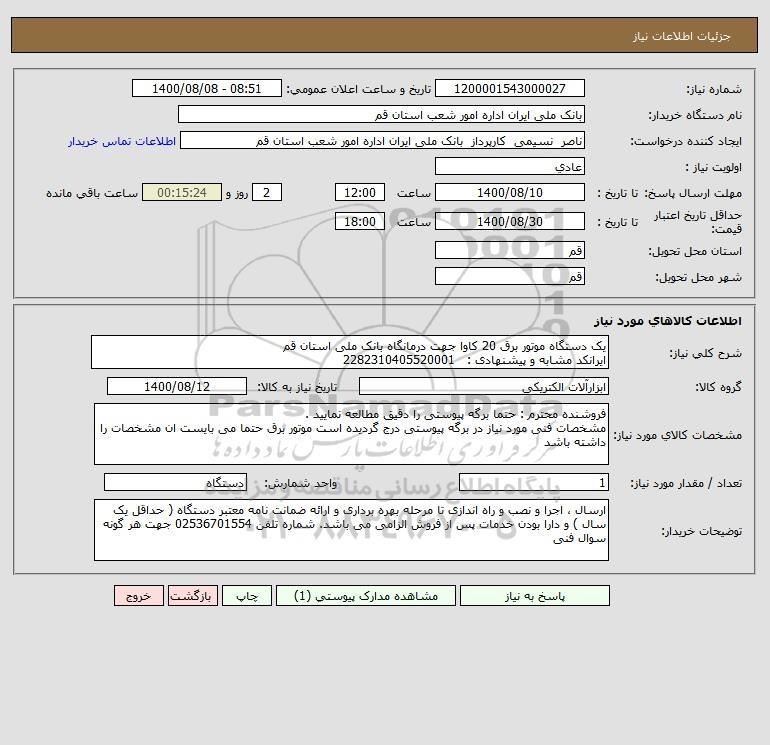
Task: Click the response deadline date 1400/08/10
Action: [510, 193]
